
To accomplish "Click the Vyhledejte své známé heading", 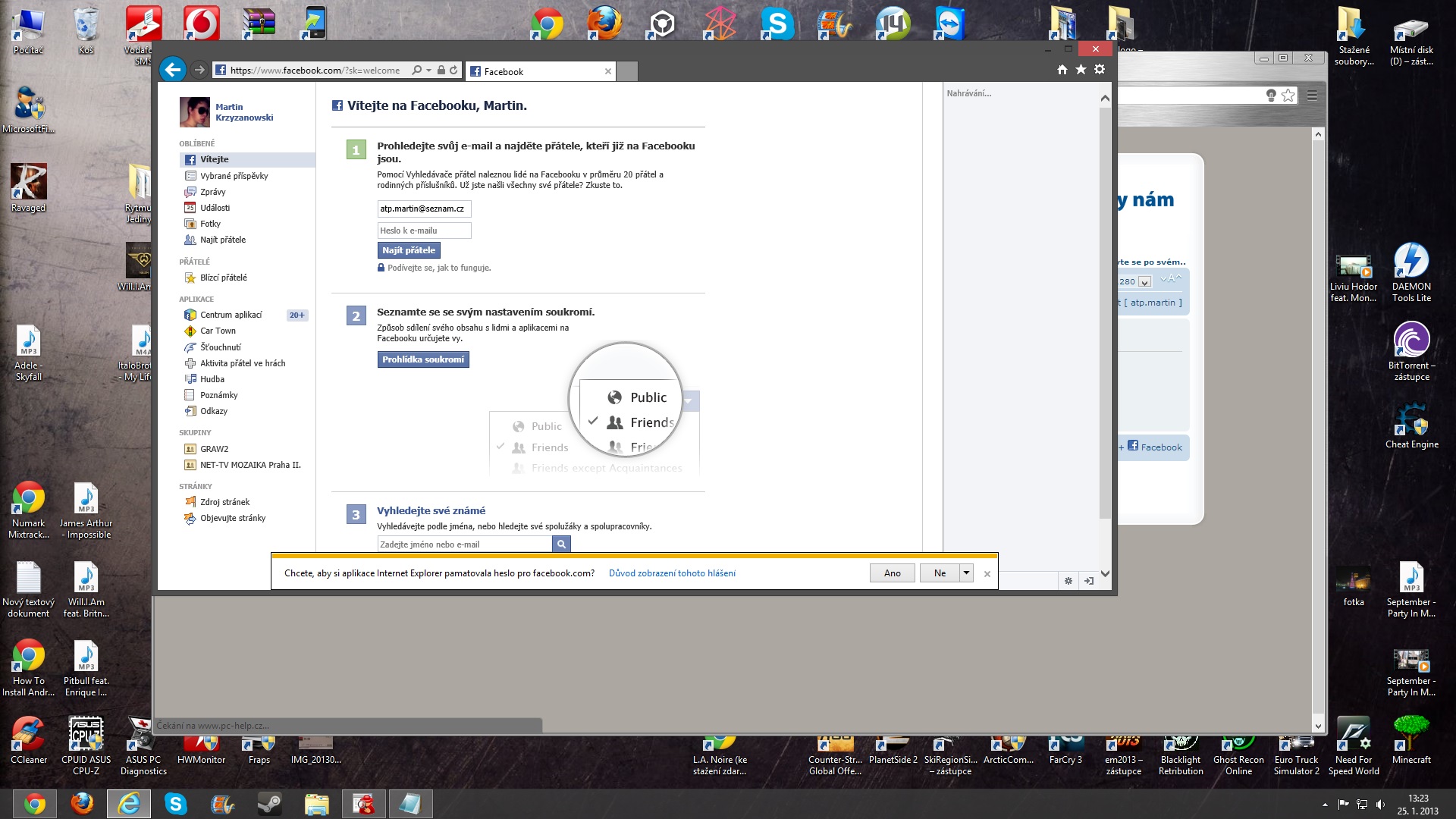I will click(431, 510).
